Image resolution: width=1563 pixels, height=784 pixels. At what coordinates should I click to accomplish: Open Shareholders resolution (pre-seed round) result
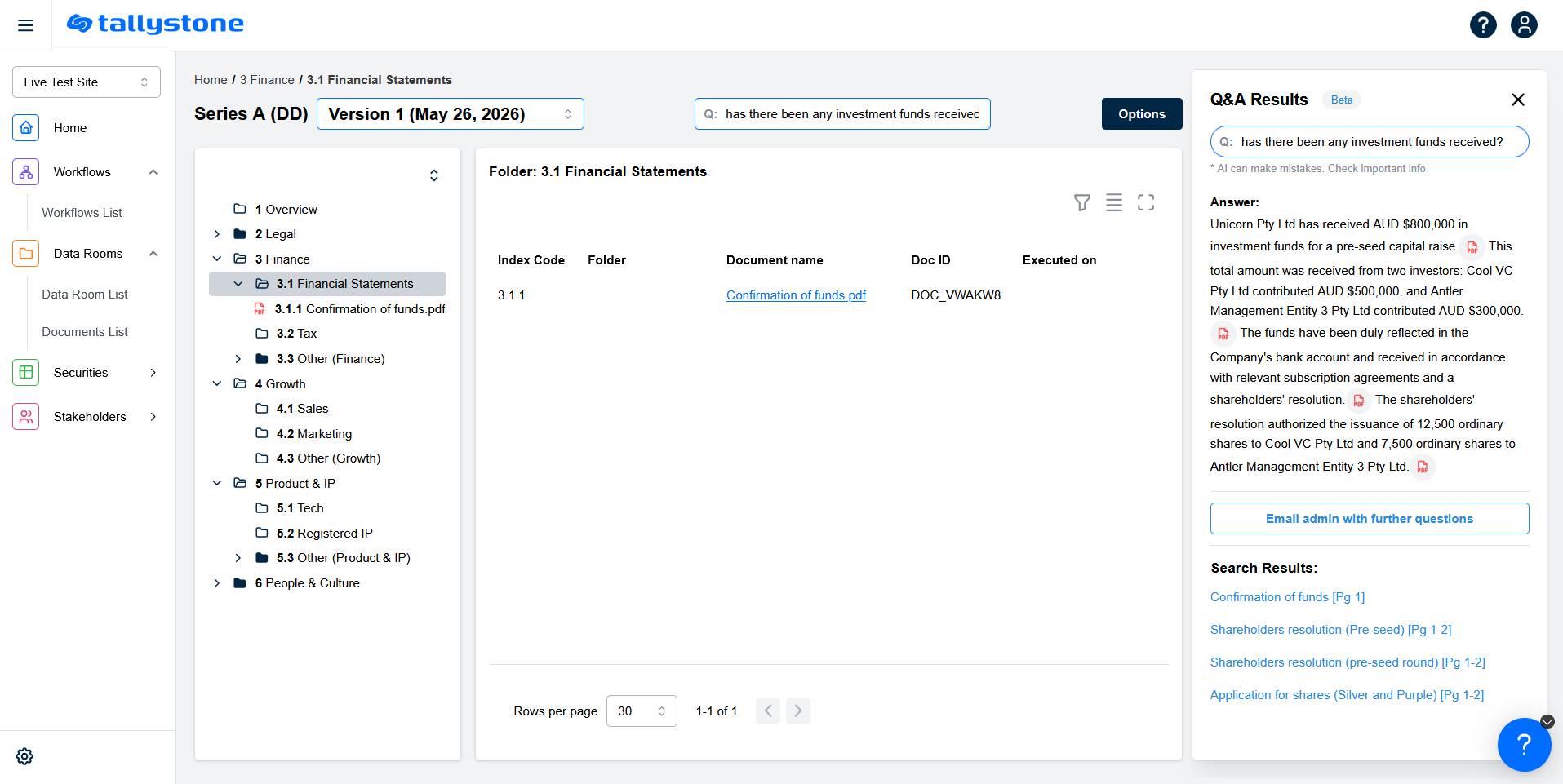tap(1348, 662)
